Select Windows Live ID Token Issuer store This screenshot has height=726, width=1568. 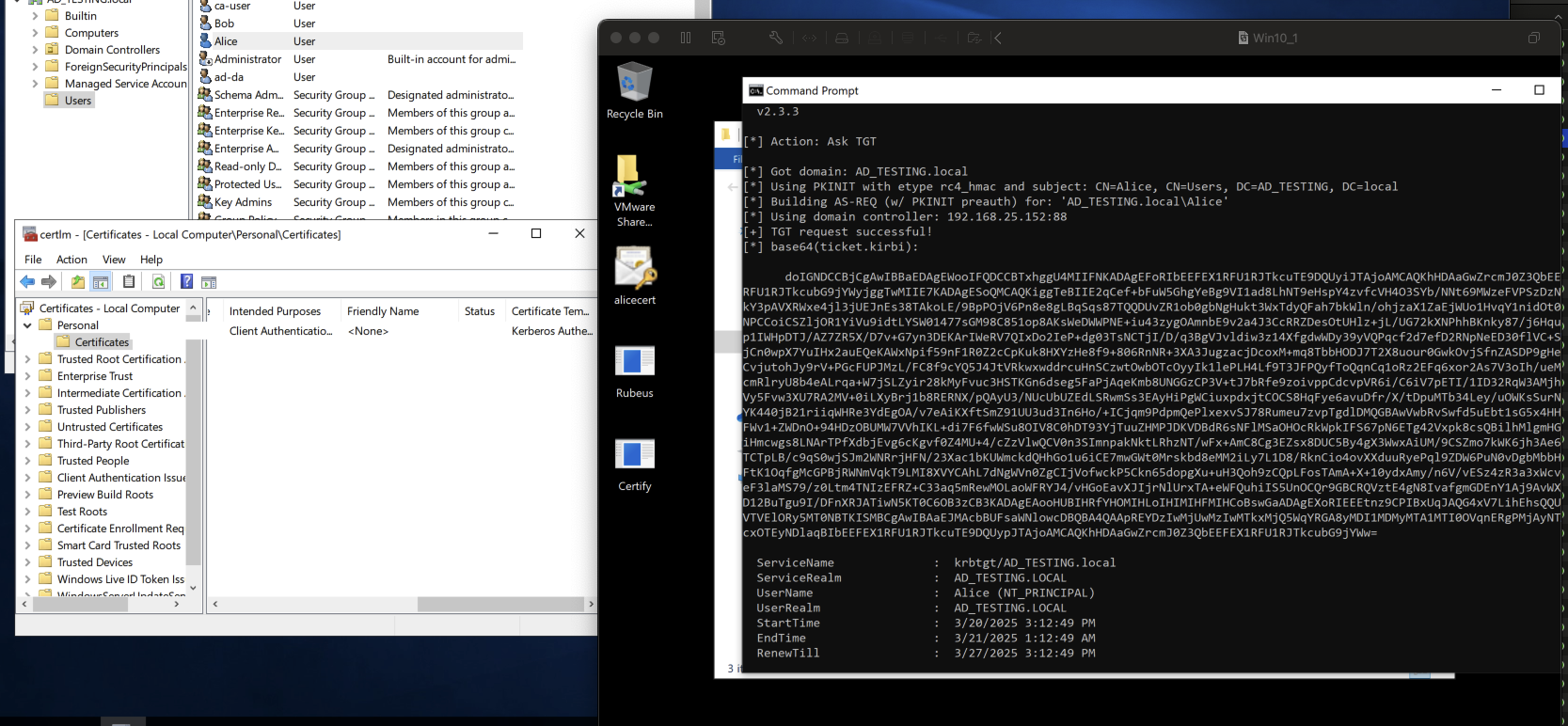point(112,579)
